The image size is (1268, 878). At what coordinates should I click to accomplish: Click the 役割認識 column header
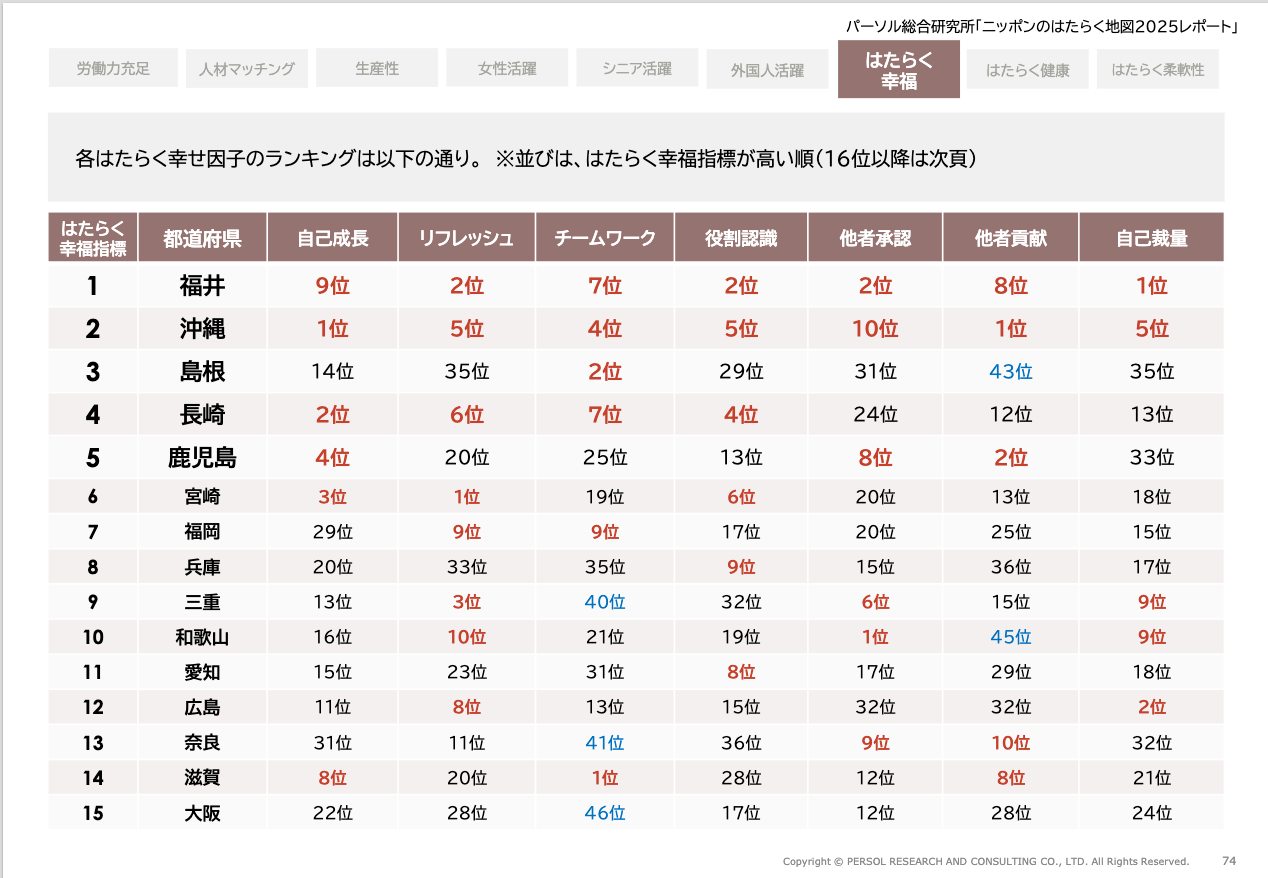(x=740, y=238)
